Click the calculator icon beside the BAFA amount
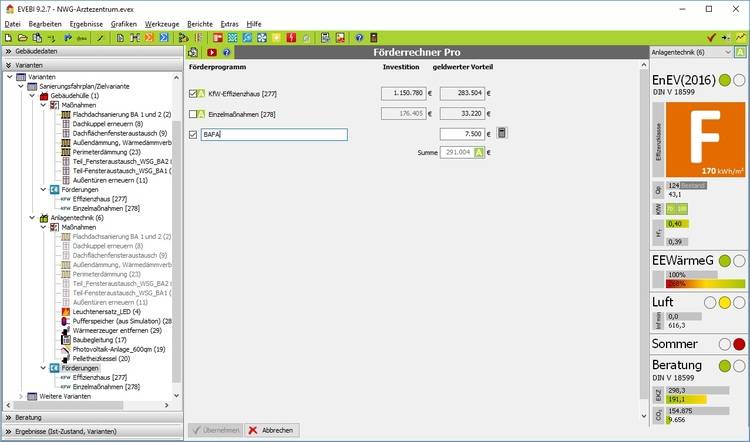 (x=502, y=133)
